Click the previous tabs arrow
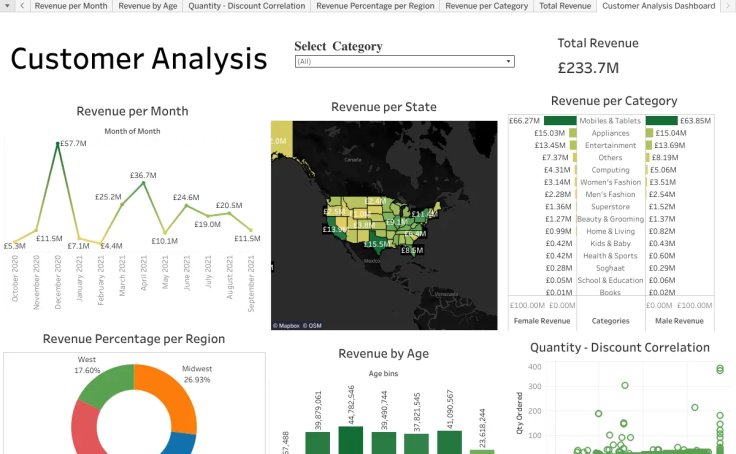736x454 pixels. pyautogui.click(x=22, y=6)
